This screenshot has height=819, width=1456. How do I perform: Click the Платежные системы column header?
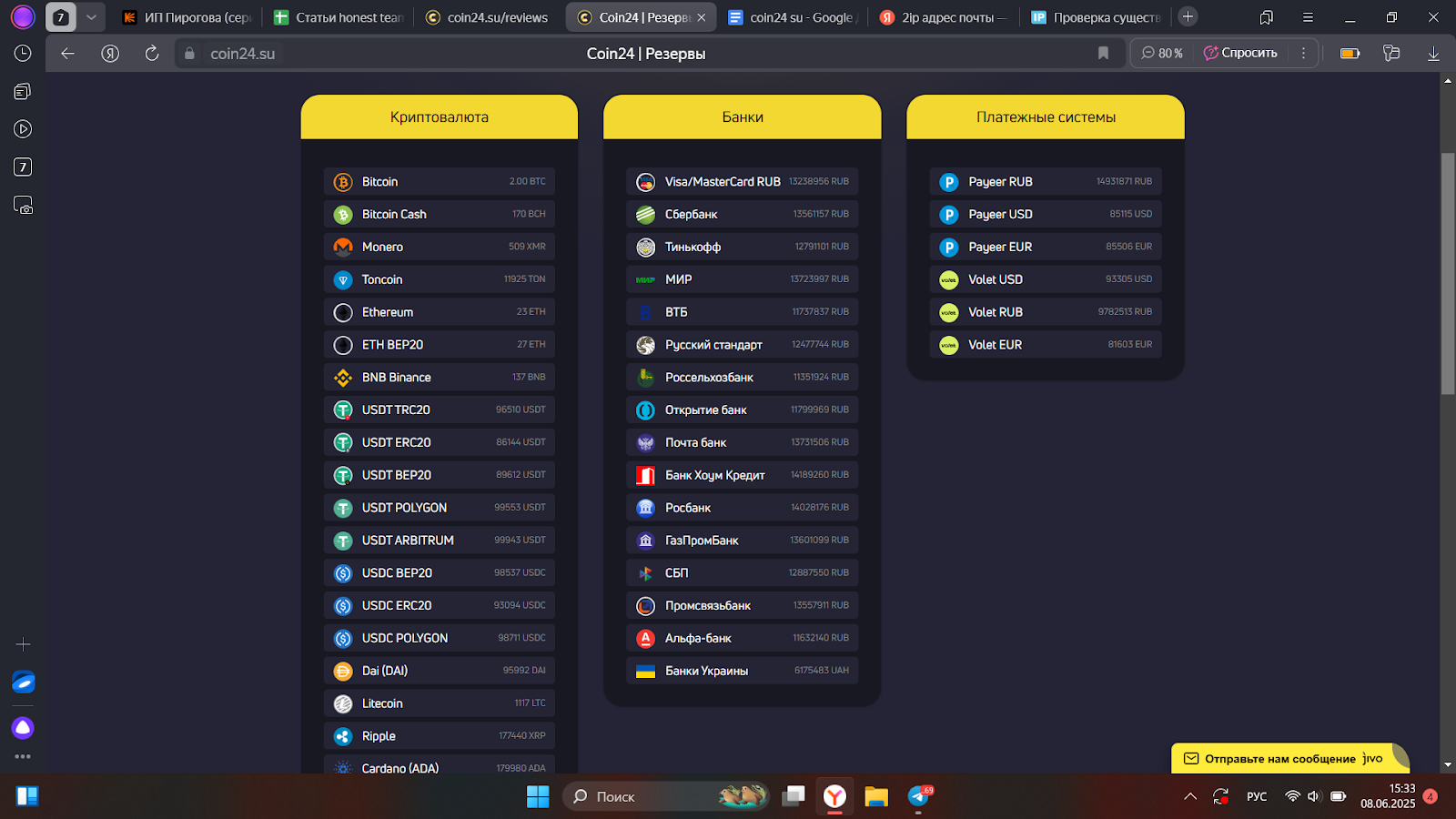pos(1046,117)
